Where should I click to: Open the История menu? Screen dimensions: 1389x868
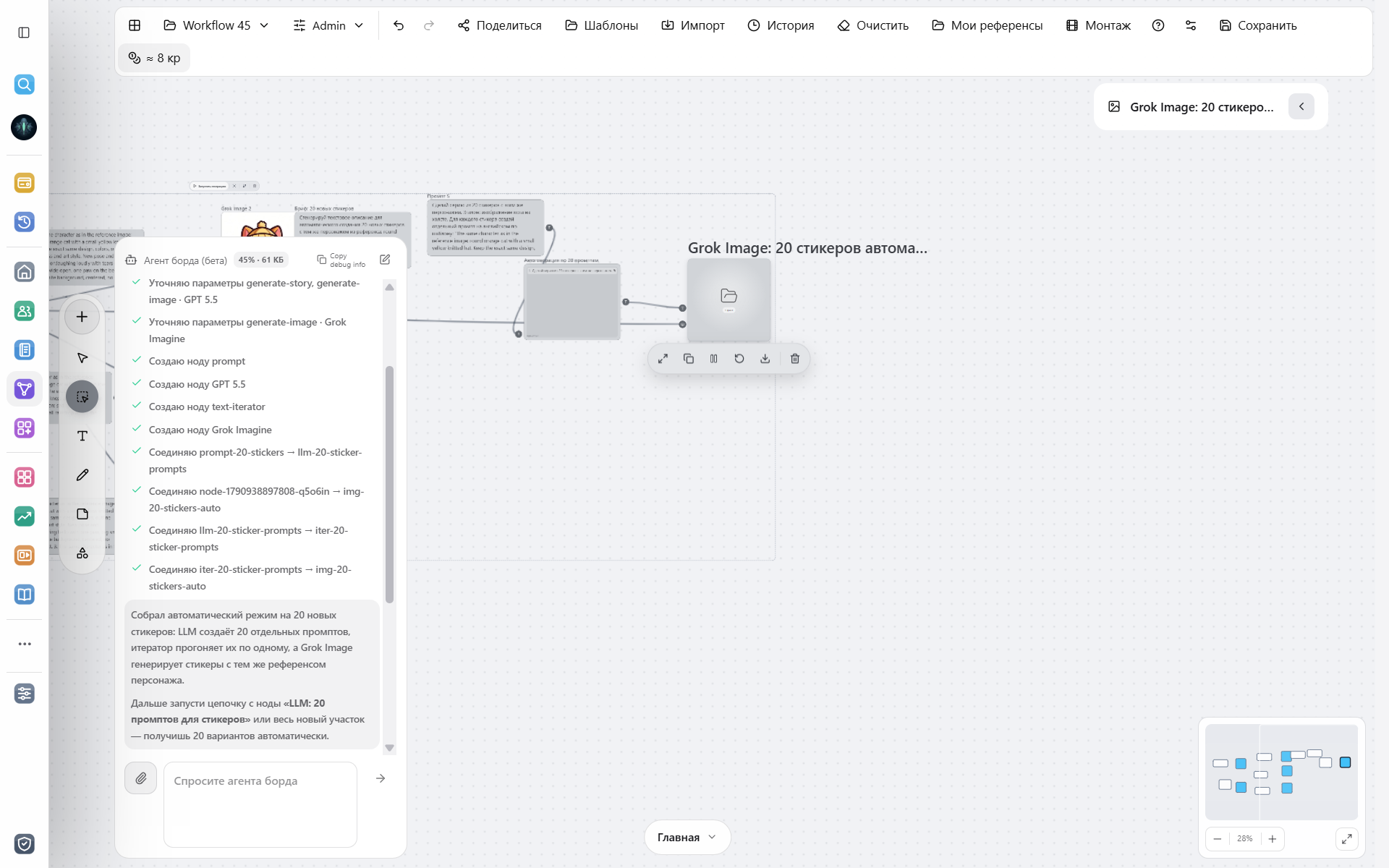781,25
